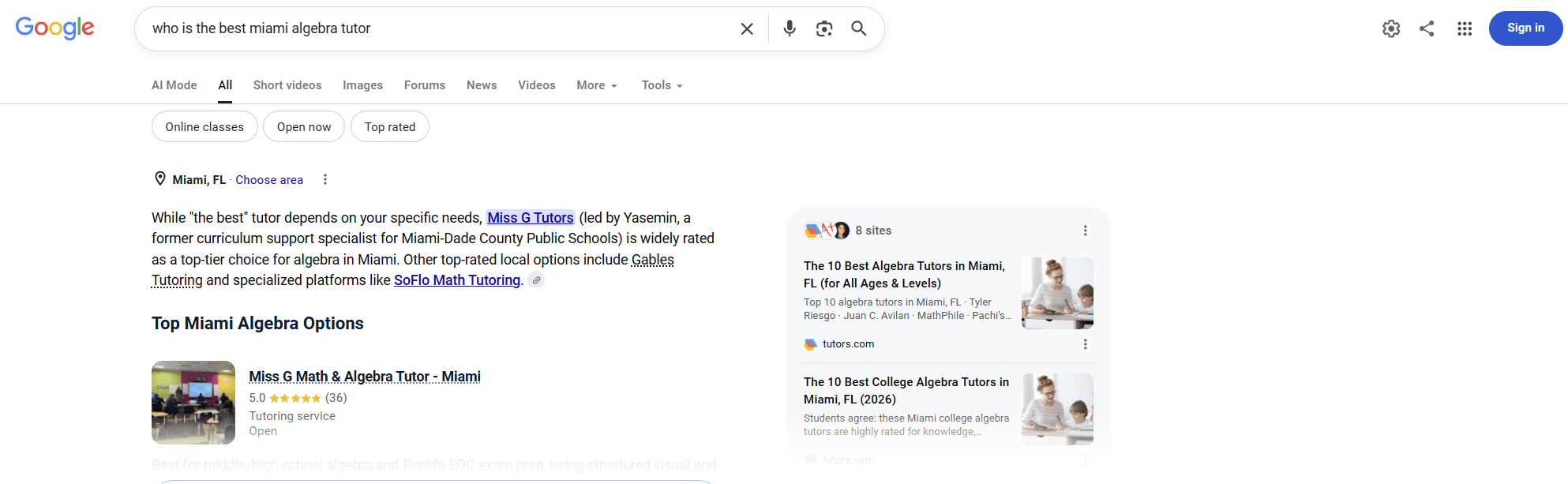
Task: Open three-dot menu beside tutors.com source
Action: [1086, 344]
